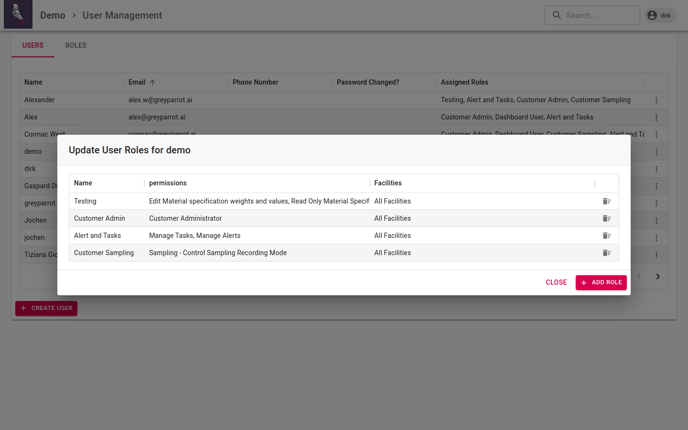688x430 pixels.
Task: Open row actions for lowercase jochen
Action: [656, 237]
